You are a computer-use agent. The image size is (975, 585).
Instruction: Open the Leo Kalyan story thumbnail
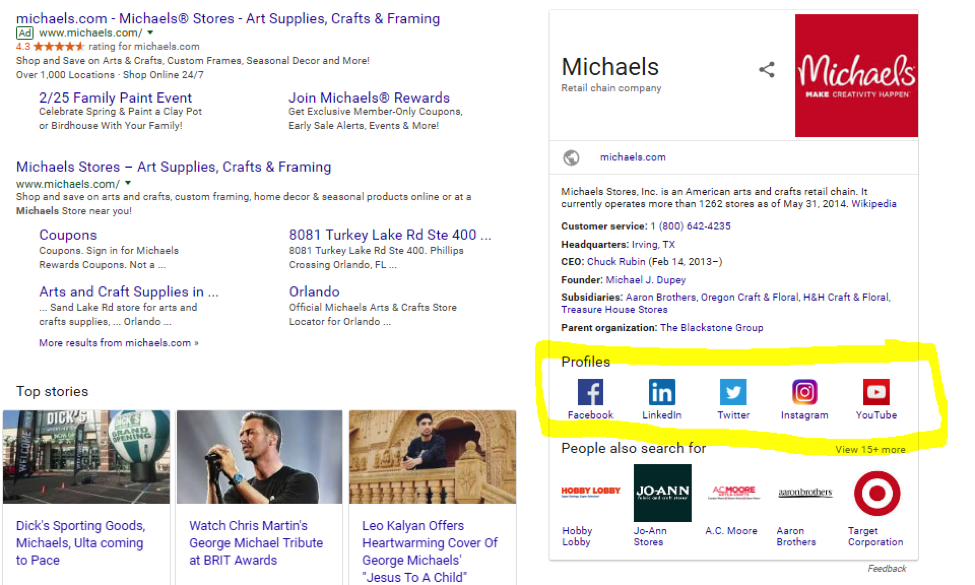coord(432,457)
